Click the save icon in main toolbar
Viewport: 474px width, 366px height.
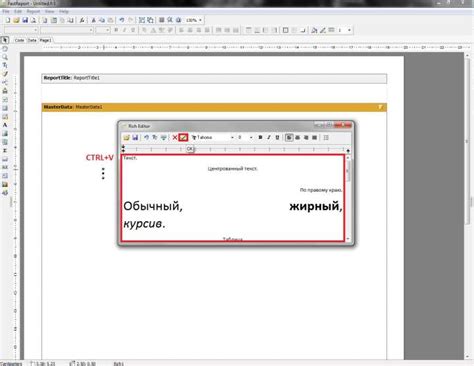[25, 20]
